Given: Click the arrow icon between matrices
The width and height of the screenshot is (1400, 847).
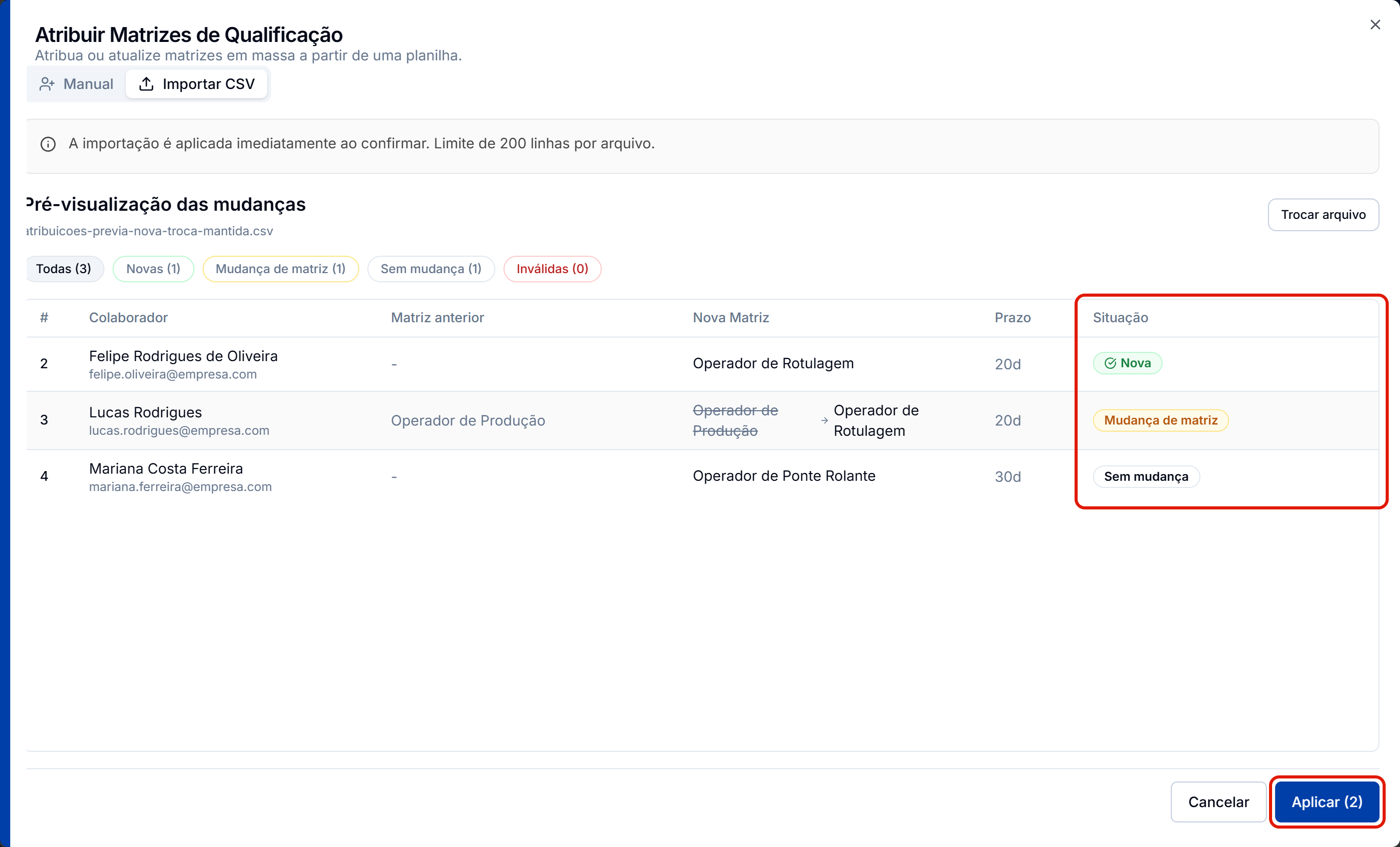Looking at the screenshot, I should tap(824, 420).
